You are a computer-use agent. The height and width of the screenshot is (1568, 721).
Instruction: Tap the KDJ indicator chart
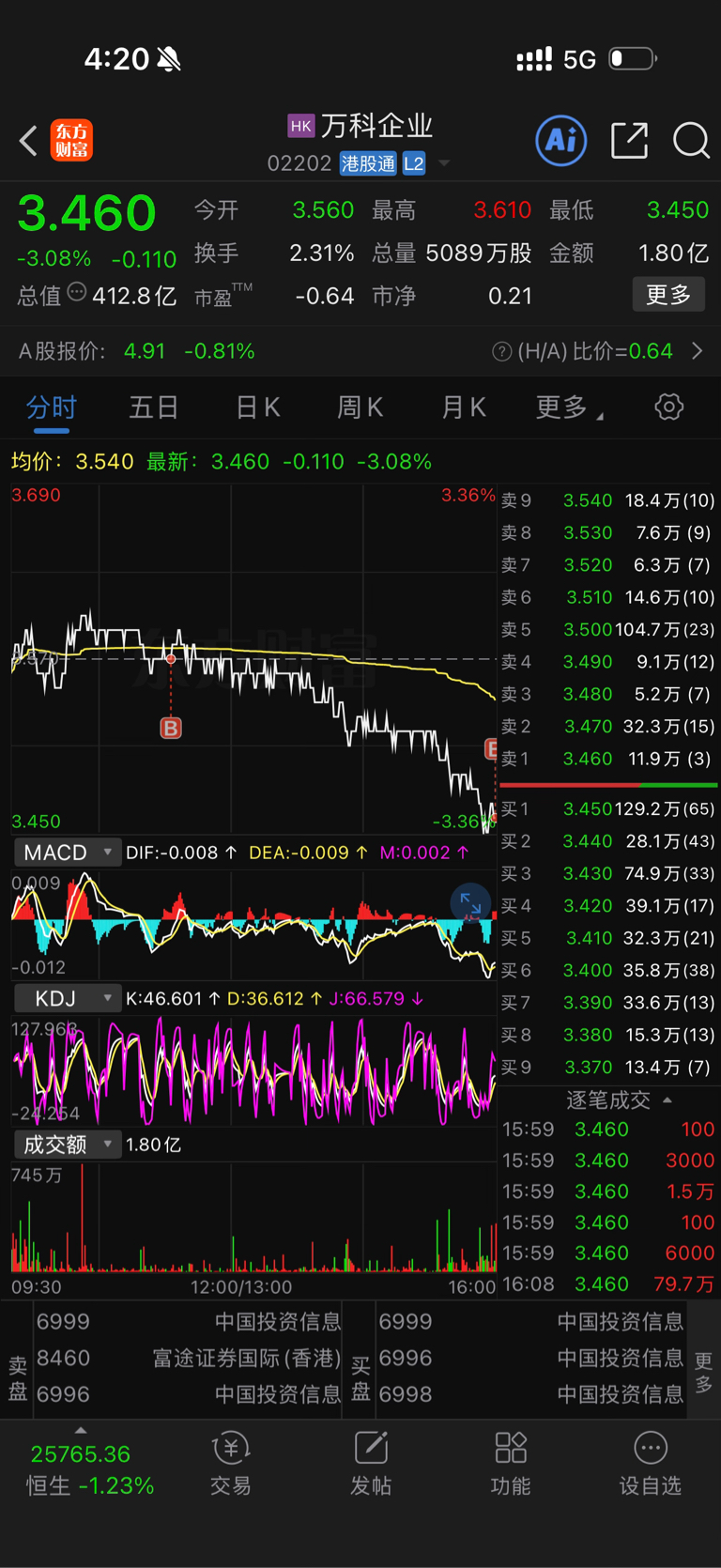point(253,1070)
